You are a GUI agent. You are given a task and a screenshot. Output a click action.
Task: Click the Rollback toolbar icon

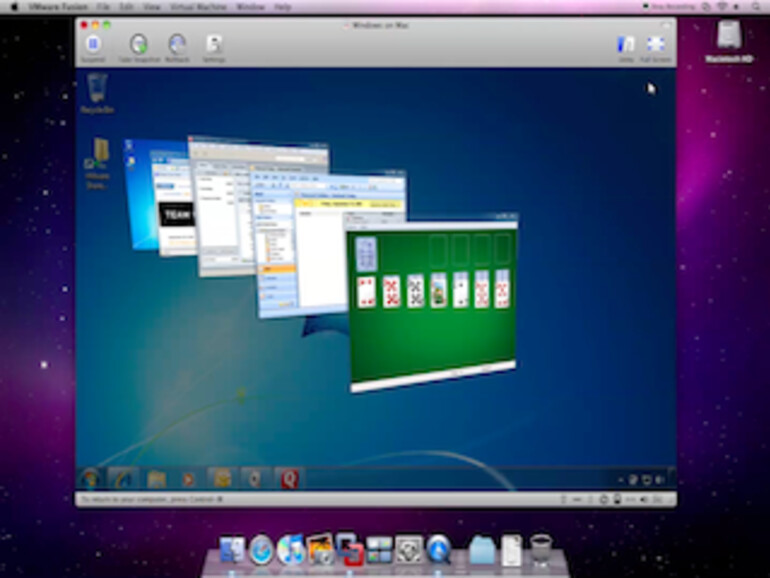point(177,44)
